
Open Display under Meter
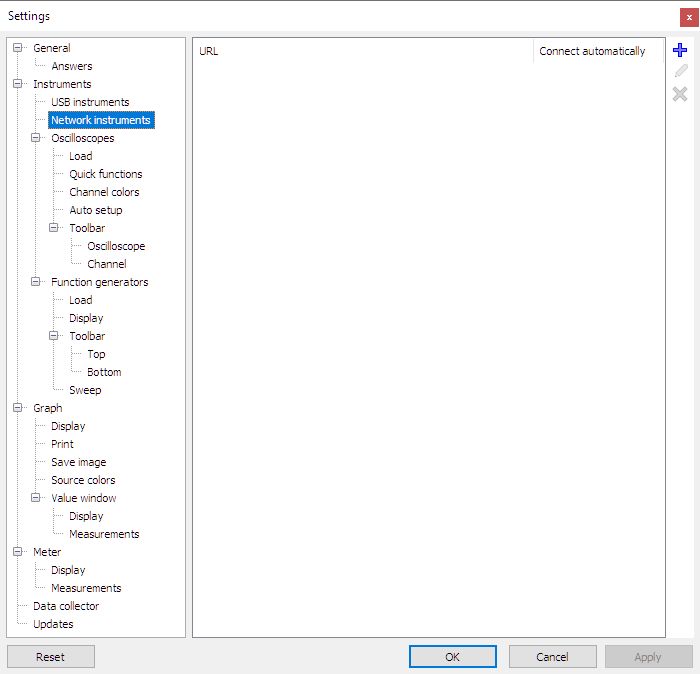pos(68,570)
